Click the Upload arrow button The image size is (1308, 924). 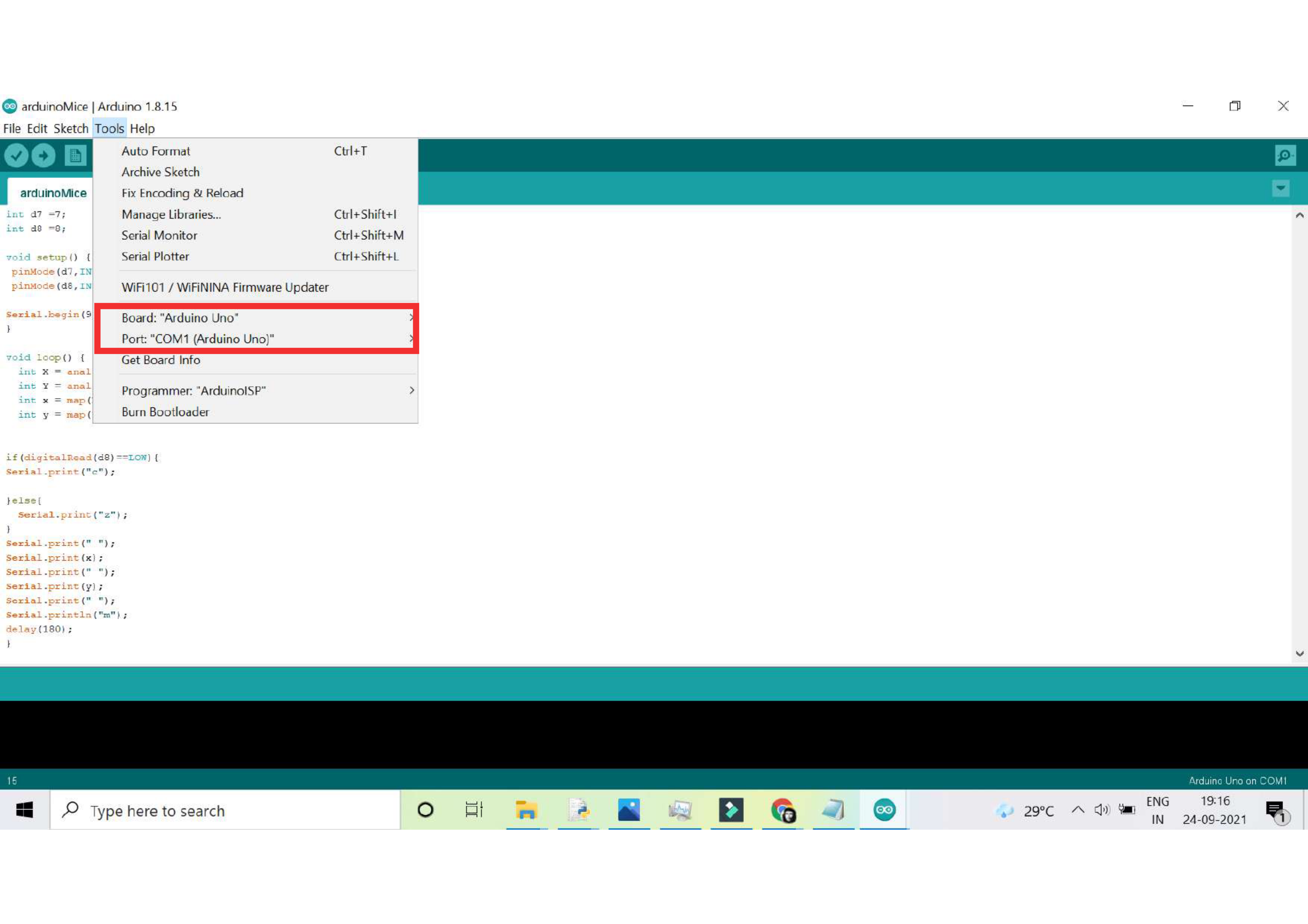click(x=43, y=155)
